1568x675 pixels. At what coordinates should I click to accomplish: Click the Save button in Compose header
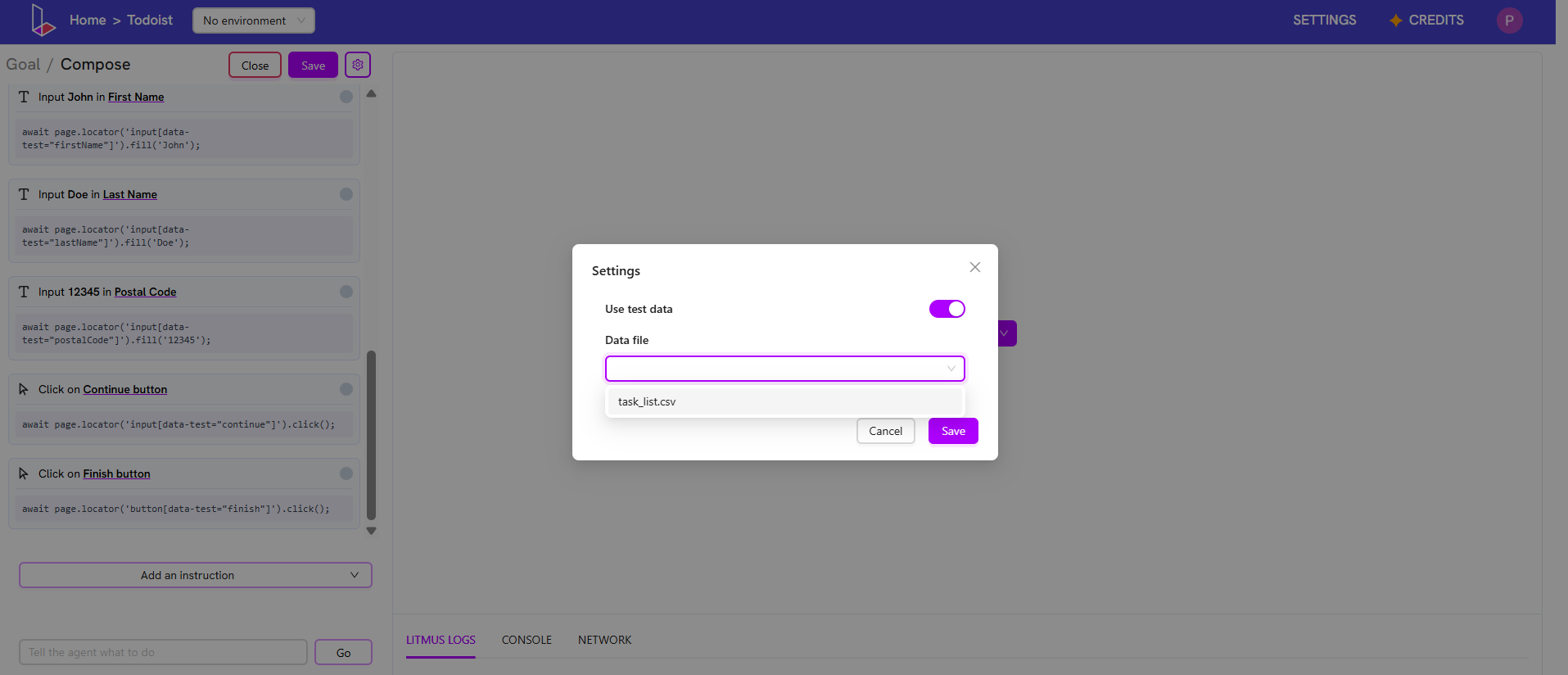click(313, 66)
